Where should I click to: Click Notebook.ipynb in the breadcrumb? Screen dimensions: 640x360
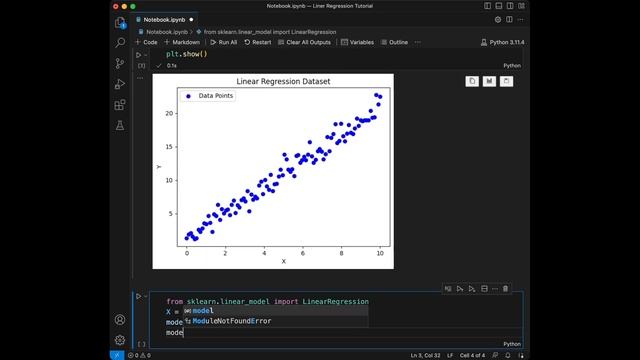[167, 32]
